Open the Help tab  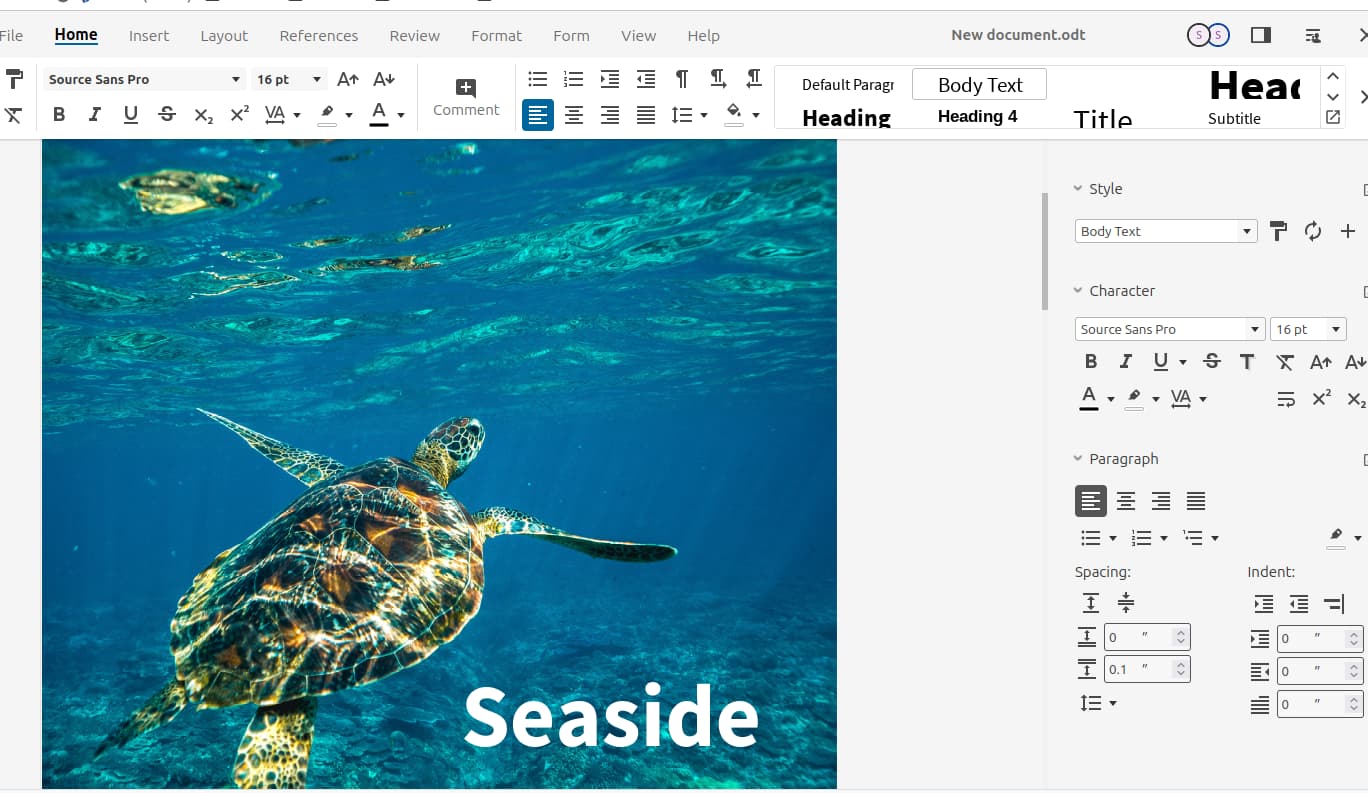click(x=704, y=35)
